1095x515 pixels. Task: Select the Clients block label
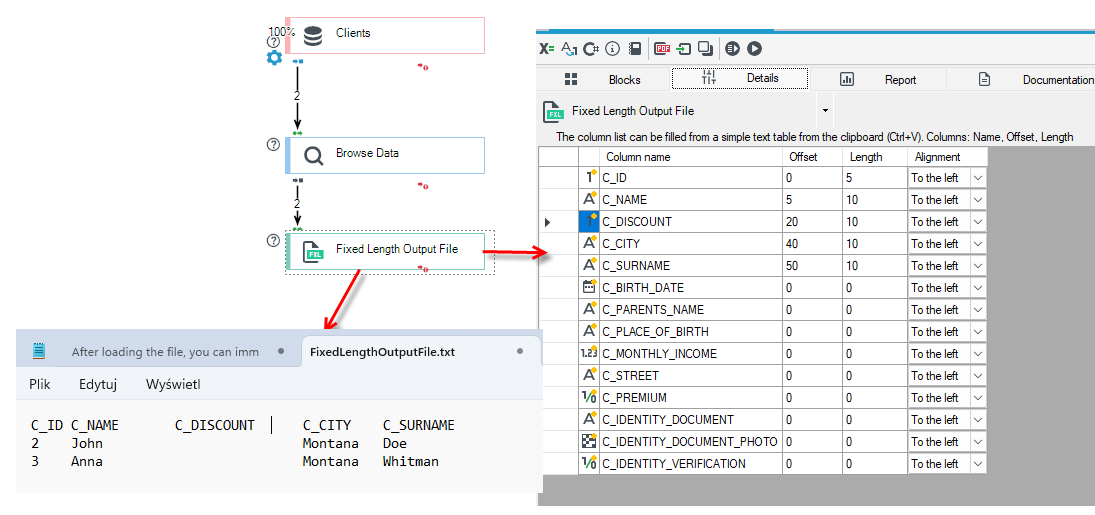click(x=353, y=33)
